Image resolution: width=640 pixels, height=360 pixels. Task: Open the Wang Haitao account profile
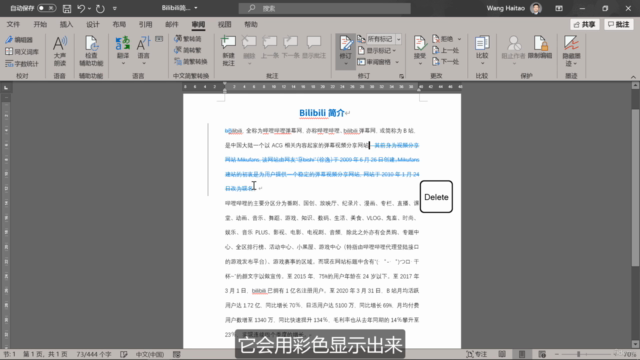514,8
